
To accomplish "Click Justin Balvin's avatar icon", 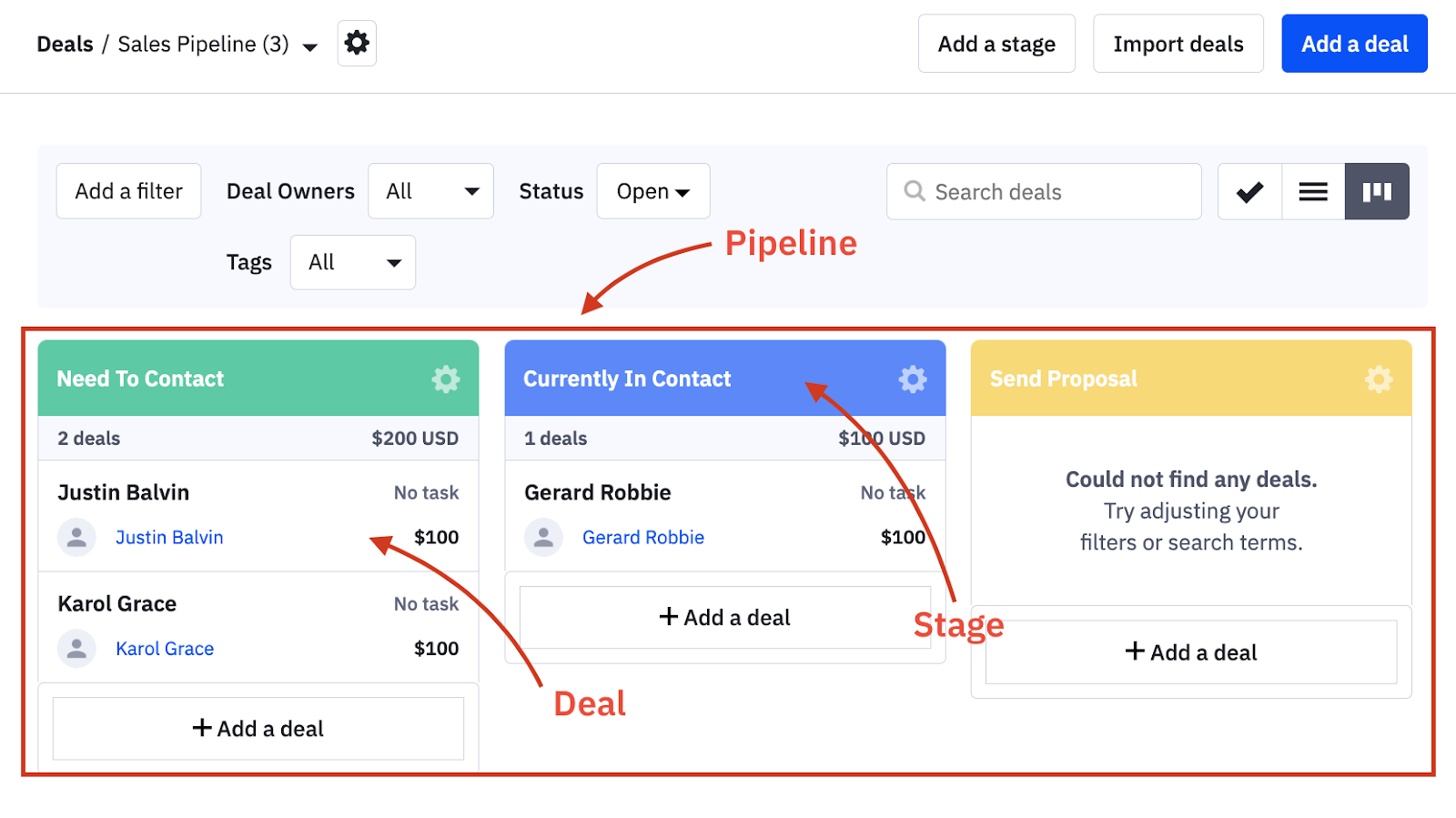I will [x=76, y=537].
